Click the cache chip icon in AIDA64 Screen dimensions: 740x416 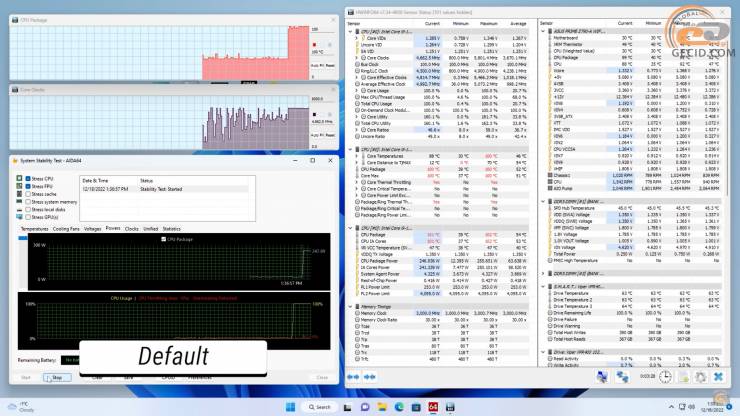click(x=19, y=194)
